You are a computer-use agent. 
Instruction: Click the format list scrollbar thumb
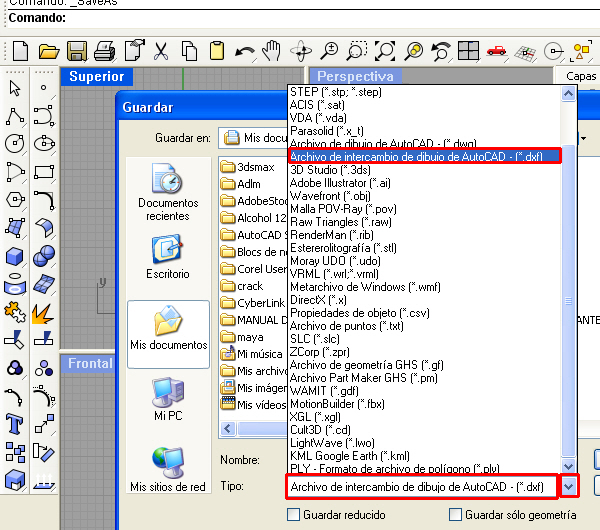[x=569, y=301]
